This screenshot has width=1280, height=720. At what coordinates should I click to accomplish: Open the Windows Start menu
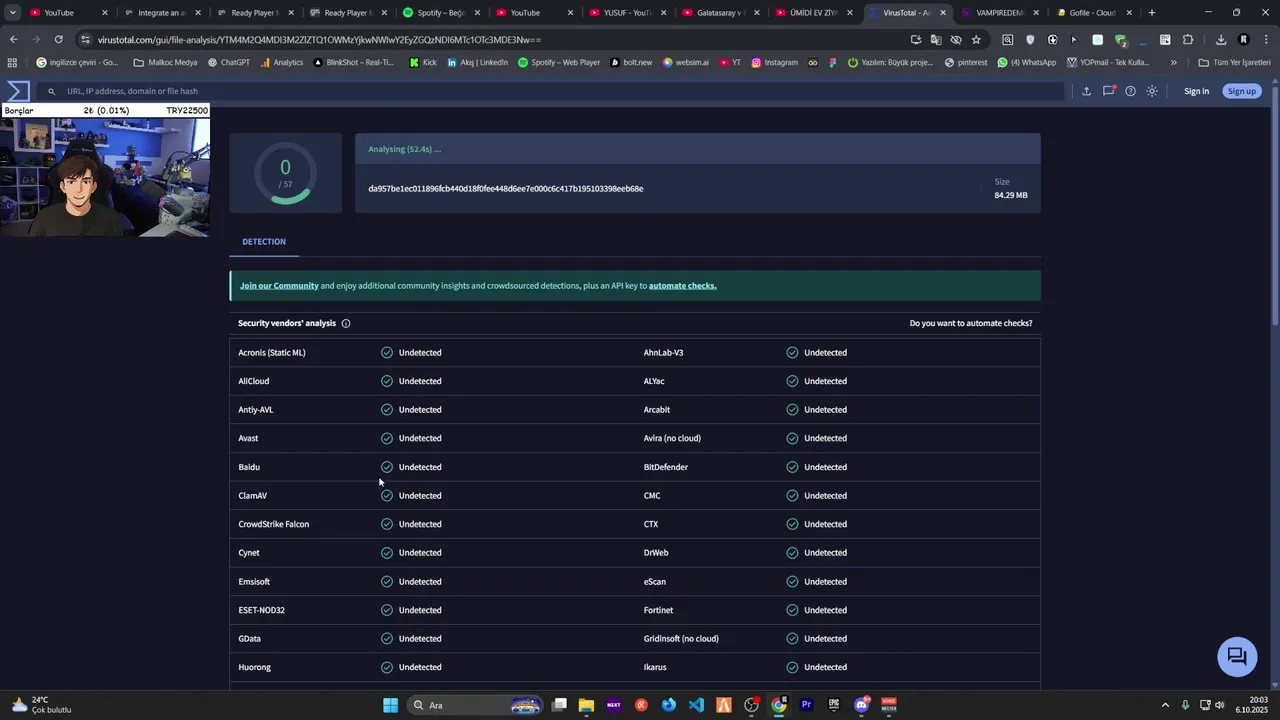391,705
